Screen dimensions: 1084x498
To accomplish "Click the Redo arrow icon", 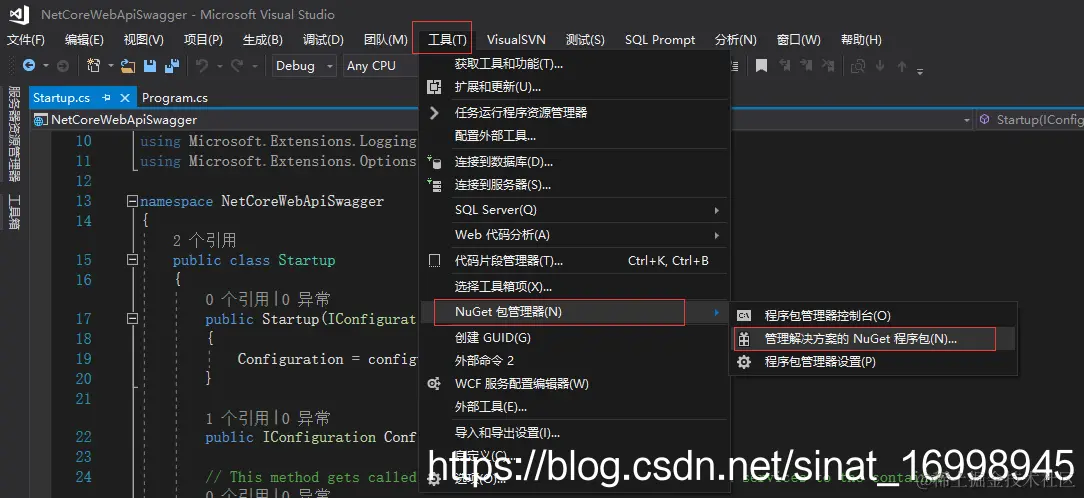I will [237, 66].
